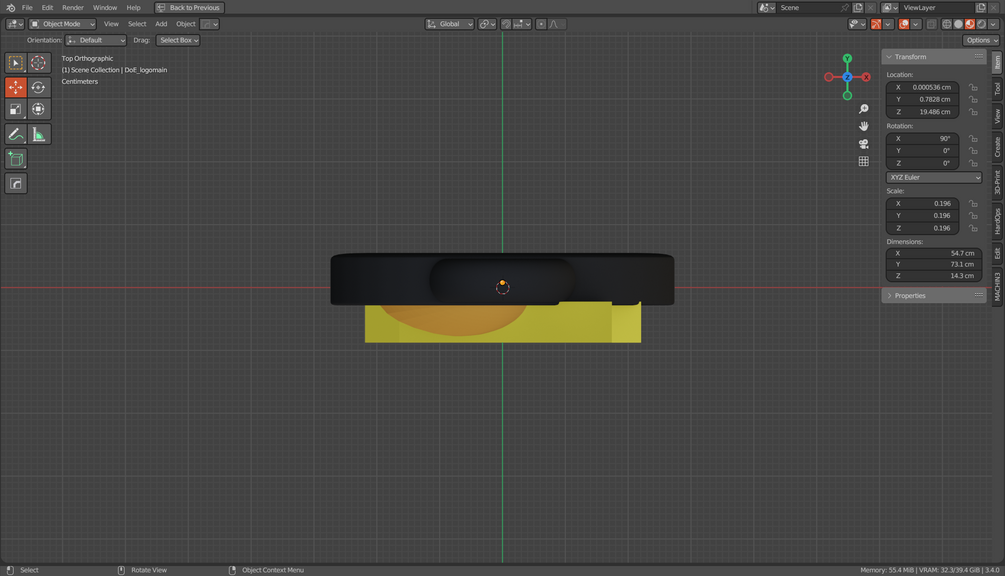Open the viewport Object menu
1005x576 pixels.
[x=186, y=24]
